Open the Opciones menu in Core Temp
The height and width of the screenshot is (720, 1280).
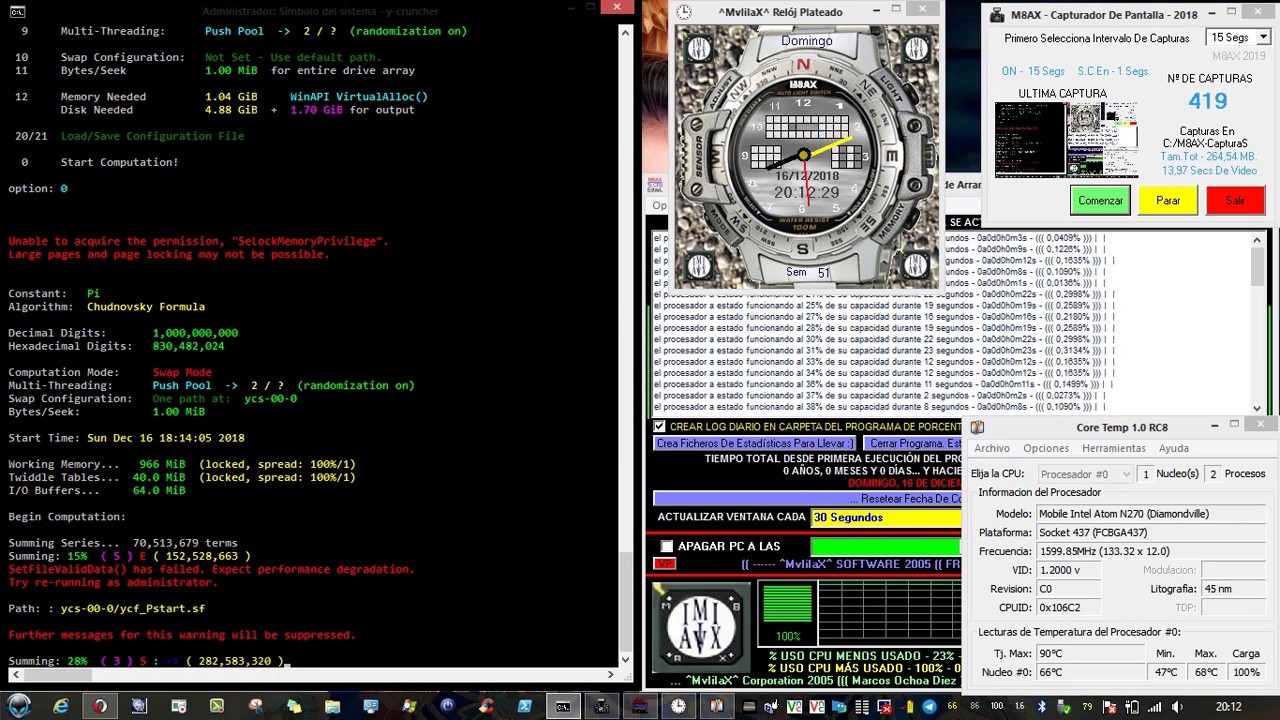pos(1046,448)
